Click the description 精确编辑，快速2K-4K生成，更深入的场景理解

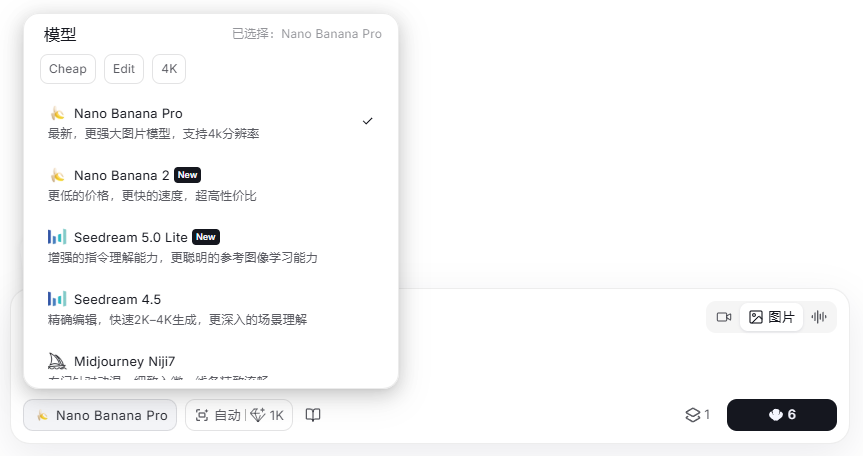tap(177, 320)
